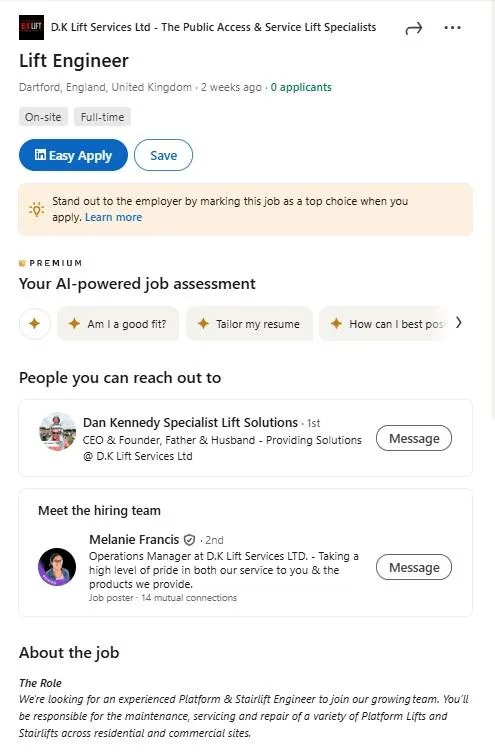
Task: Click the D.K Lift Services company logo
Action: [x=31, y=27]
